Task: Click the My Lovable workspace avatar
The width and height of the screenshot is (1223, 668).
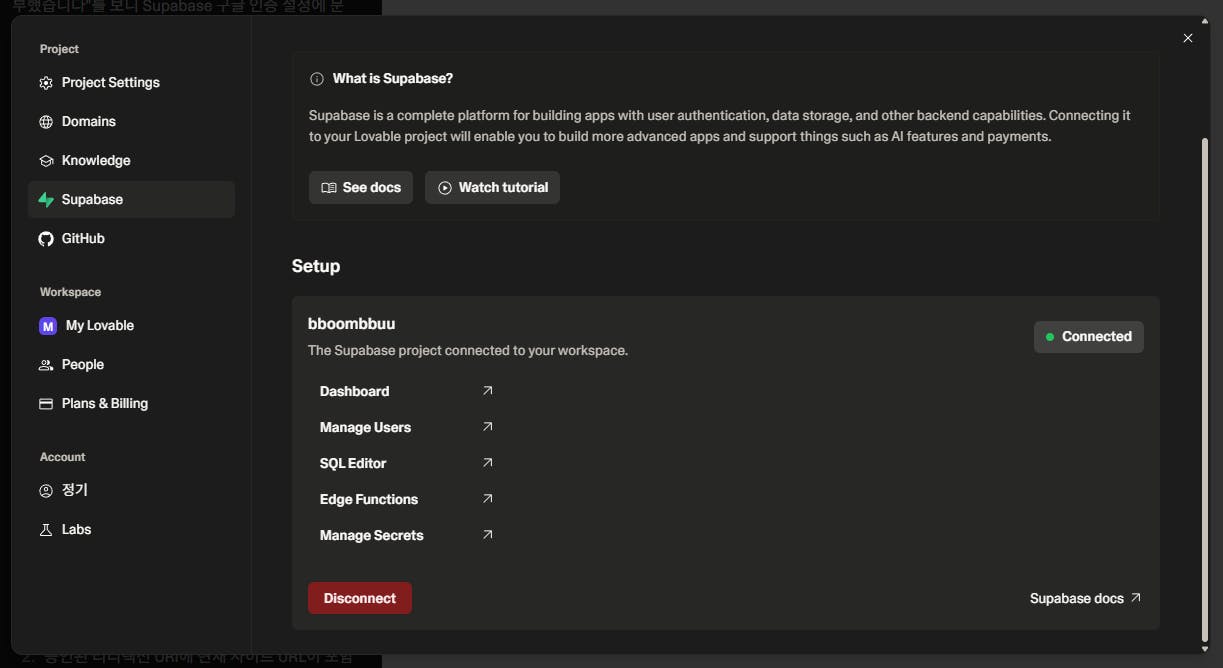Action: (47, 326)
